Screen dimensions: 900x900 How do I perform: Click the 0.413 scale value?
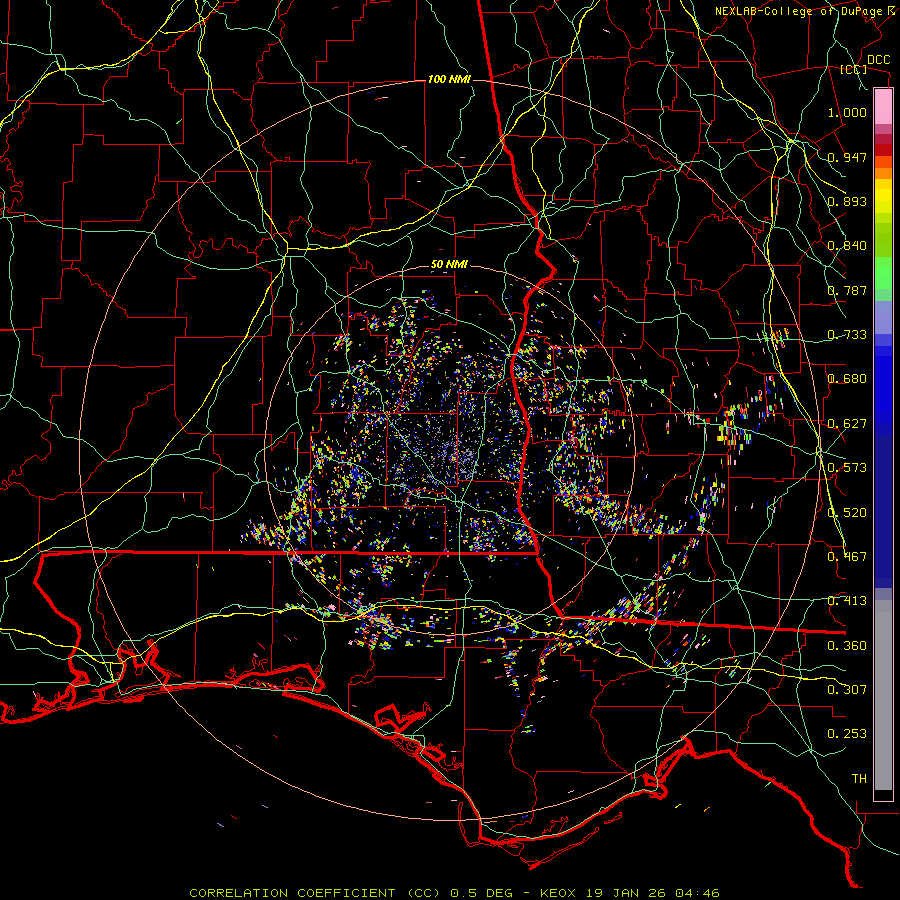pos(847,601)
